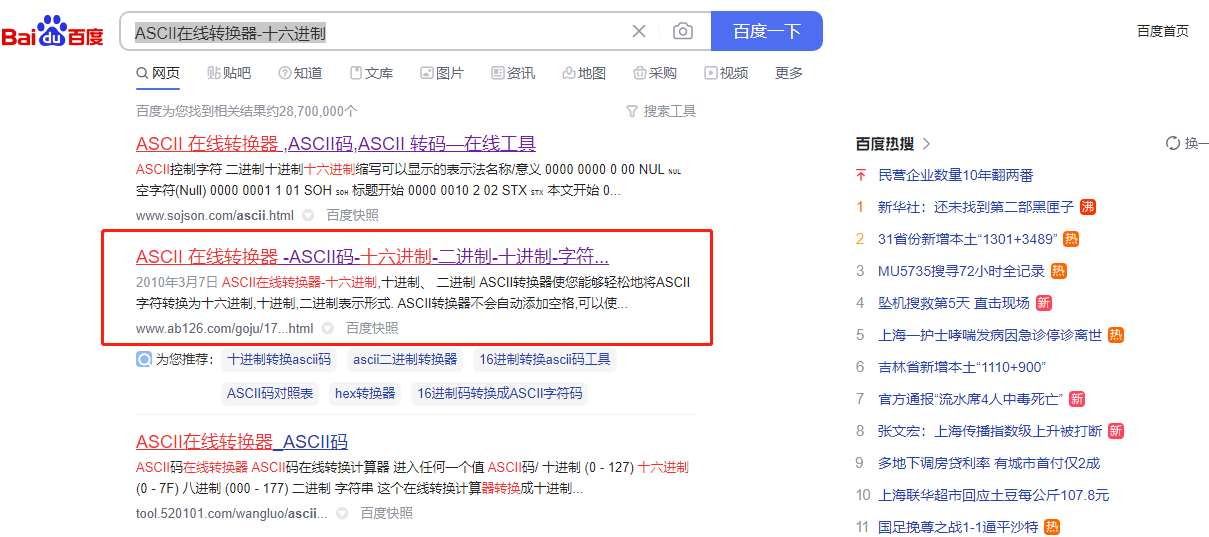Click the top-ranked arrow icon before 民营企业数量
The image size is (1209, 537).
coord(860,175)
